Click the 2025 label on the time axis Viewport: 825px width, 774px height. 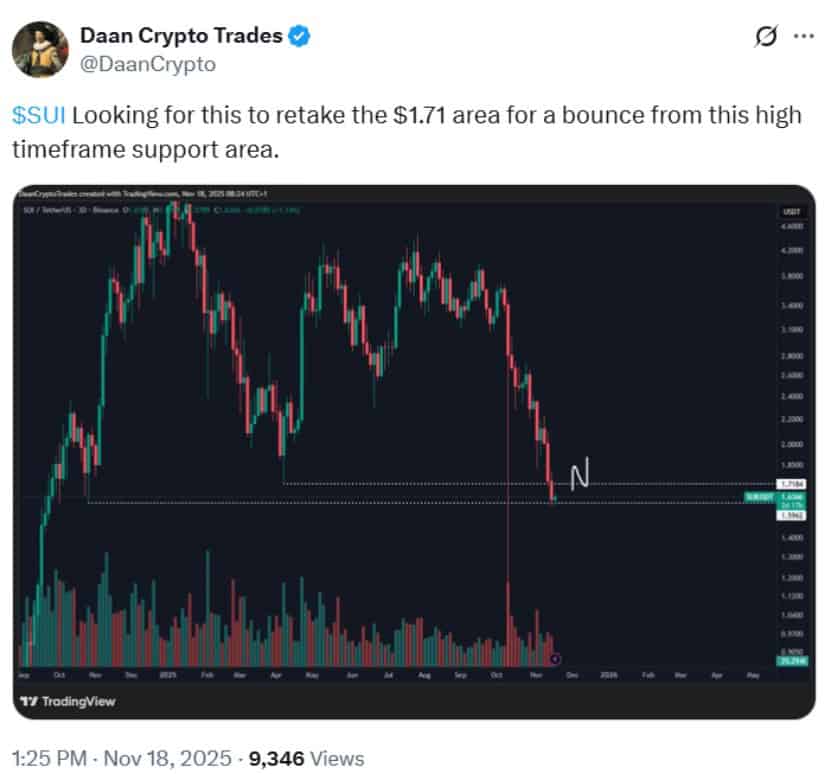[166, 675]
